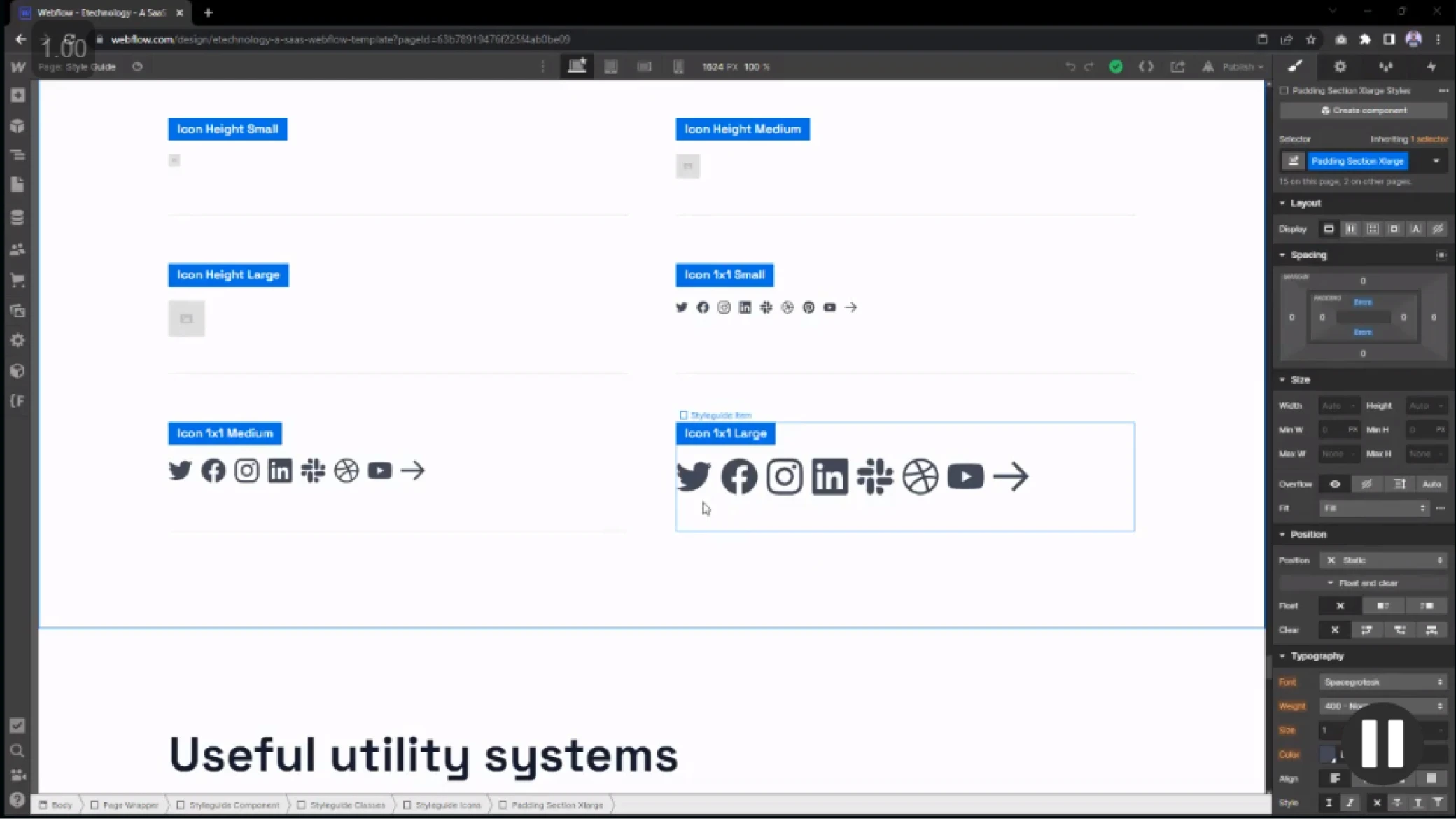Open the Ecommerce panel
1456x819 pixels.
(x=17, y=281)
